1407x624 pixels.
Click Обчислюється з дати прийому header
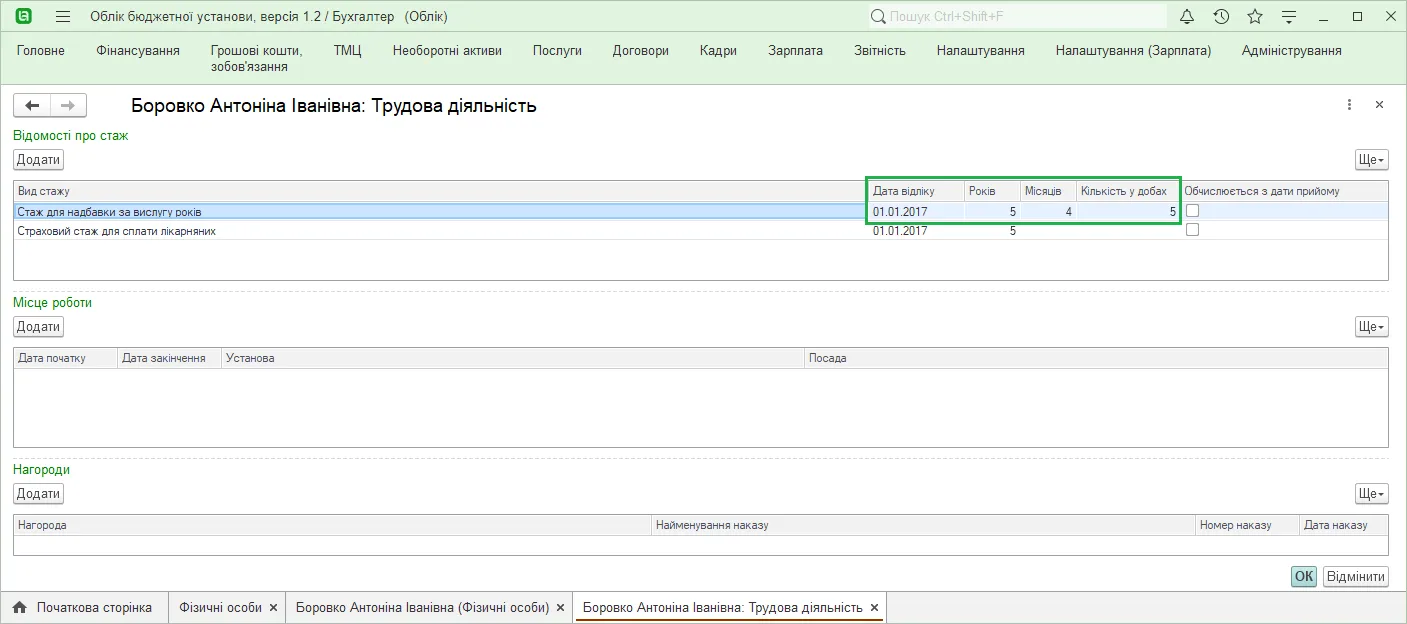(x=1284, y=191)
